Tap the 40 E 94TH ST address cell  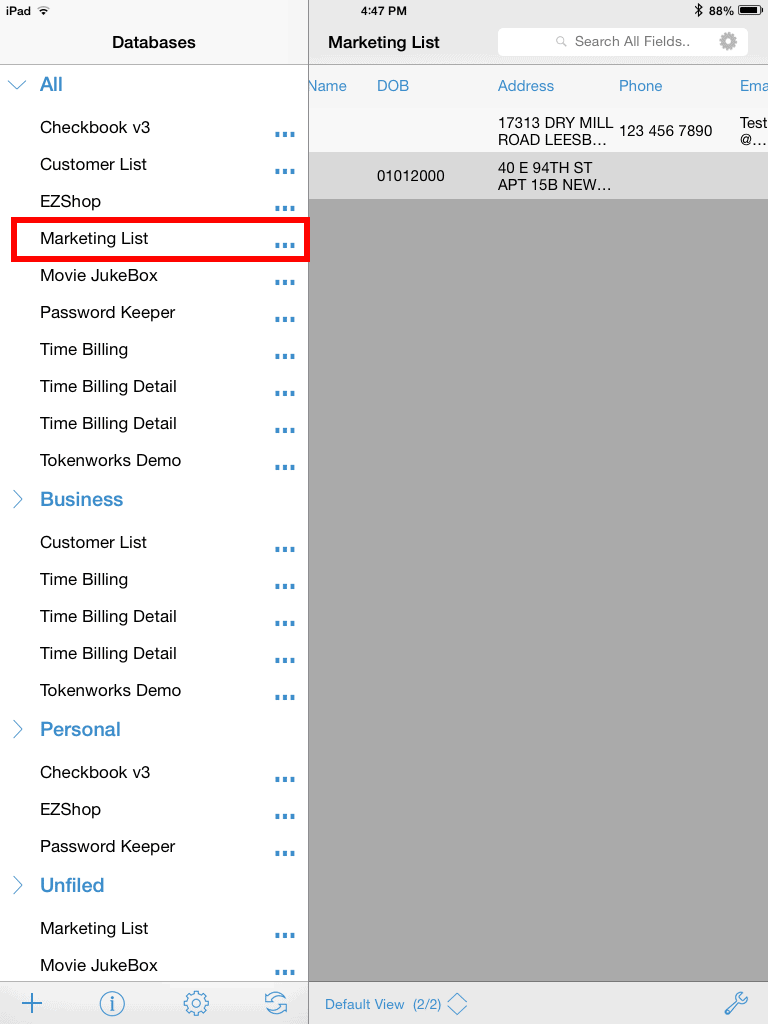click(554, 176)
